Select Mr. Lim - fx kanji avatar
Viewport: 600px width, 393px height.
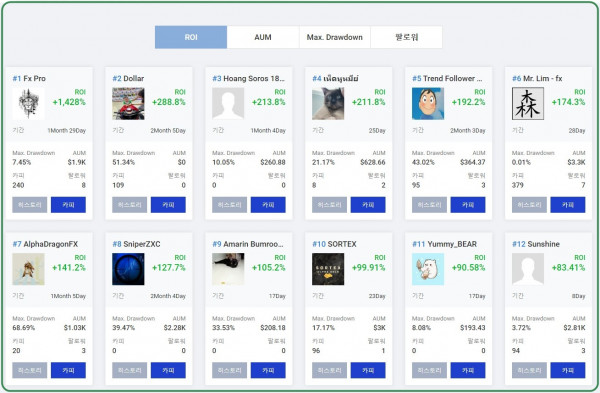(528, 104)
